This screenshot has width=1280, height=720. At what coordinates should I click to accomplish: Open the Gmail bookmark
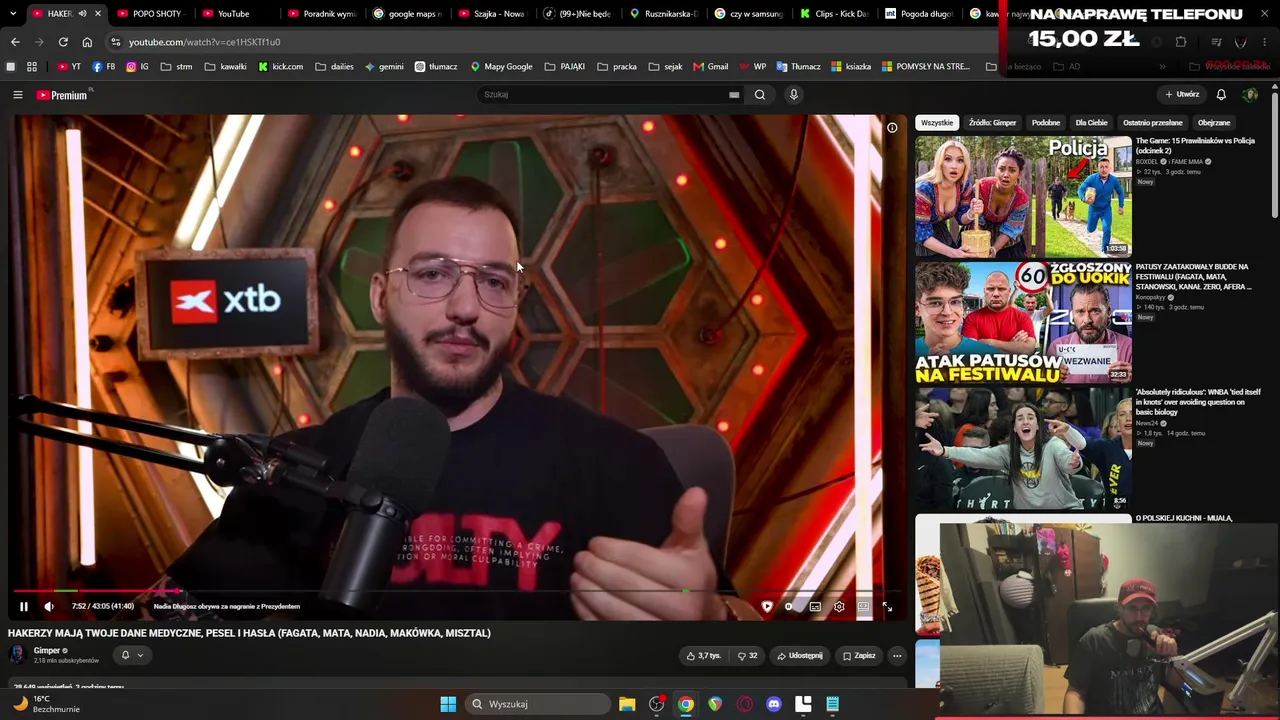(710, 67)
